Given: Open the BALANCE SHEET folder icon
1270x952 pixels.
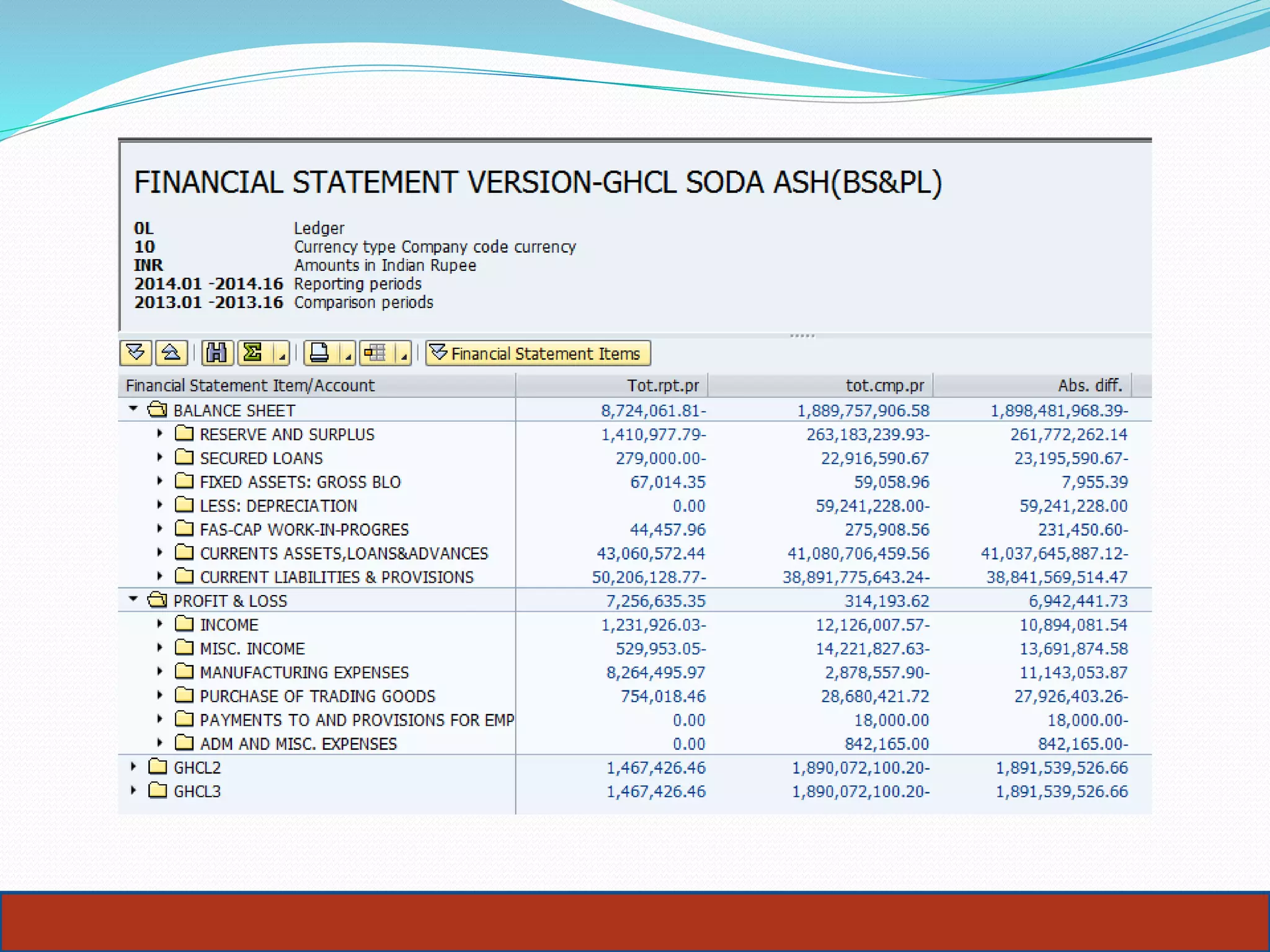Looking at the screenshot, I should click(158, 410).
